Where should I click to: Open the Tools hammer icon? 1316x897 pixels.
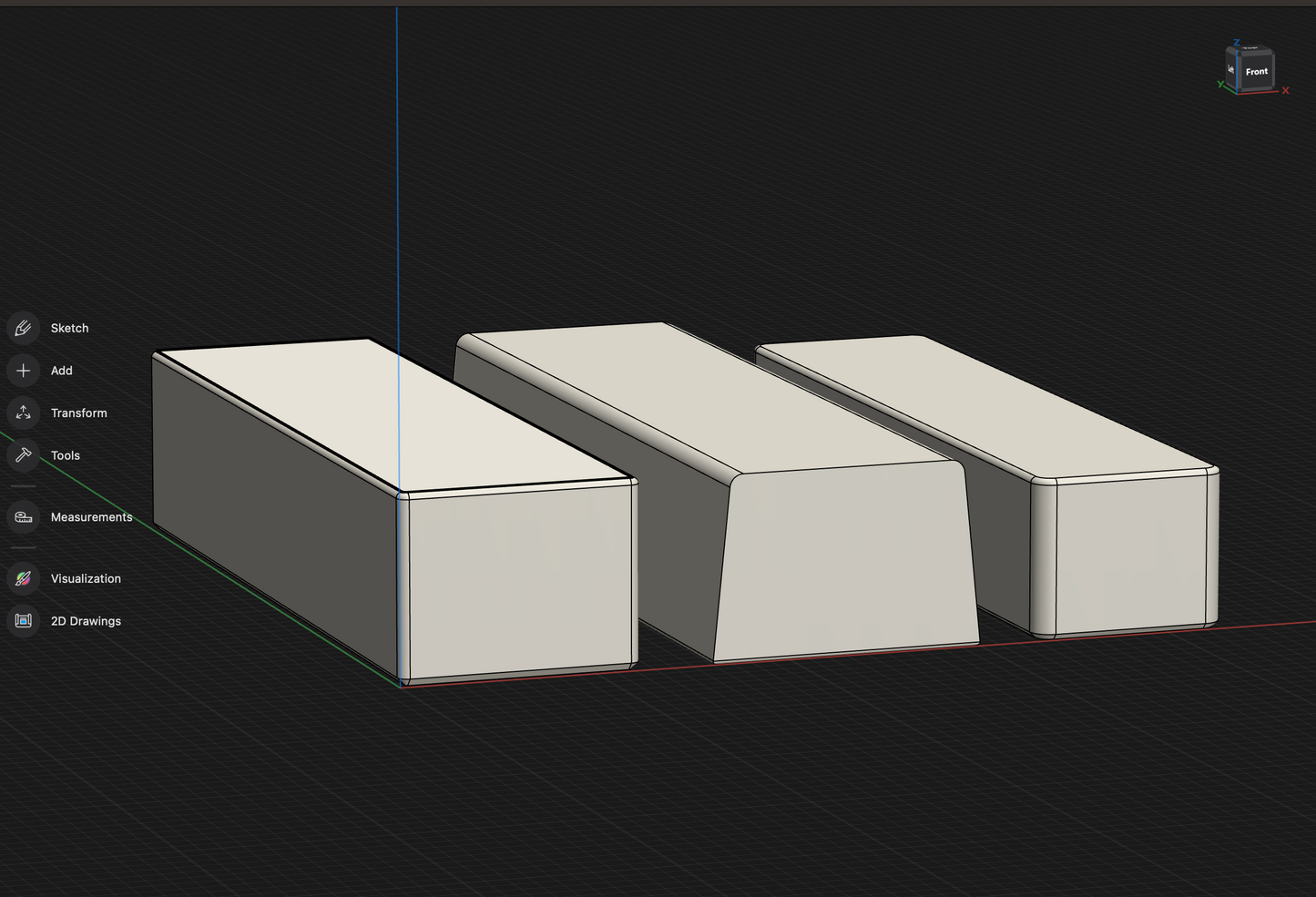point(24,455)
